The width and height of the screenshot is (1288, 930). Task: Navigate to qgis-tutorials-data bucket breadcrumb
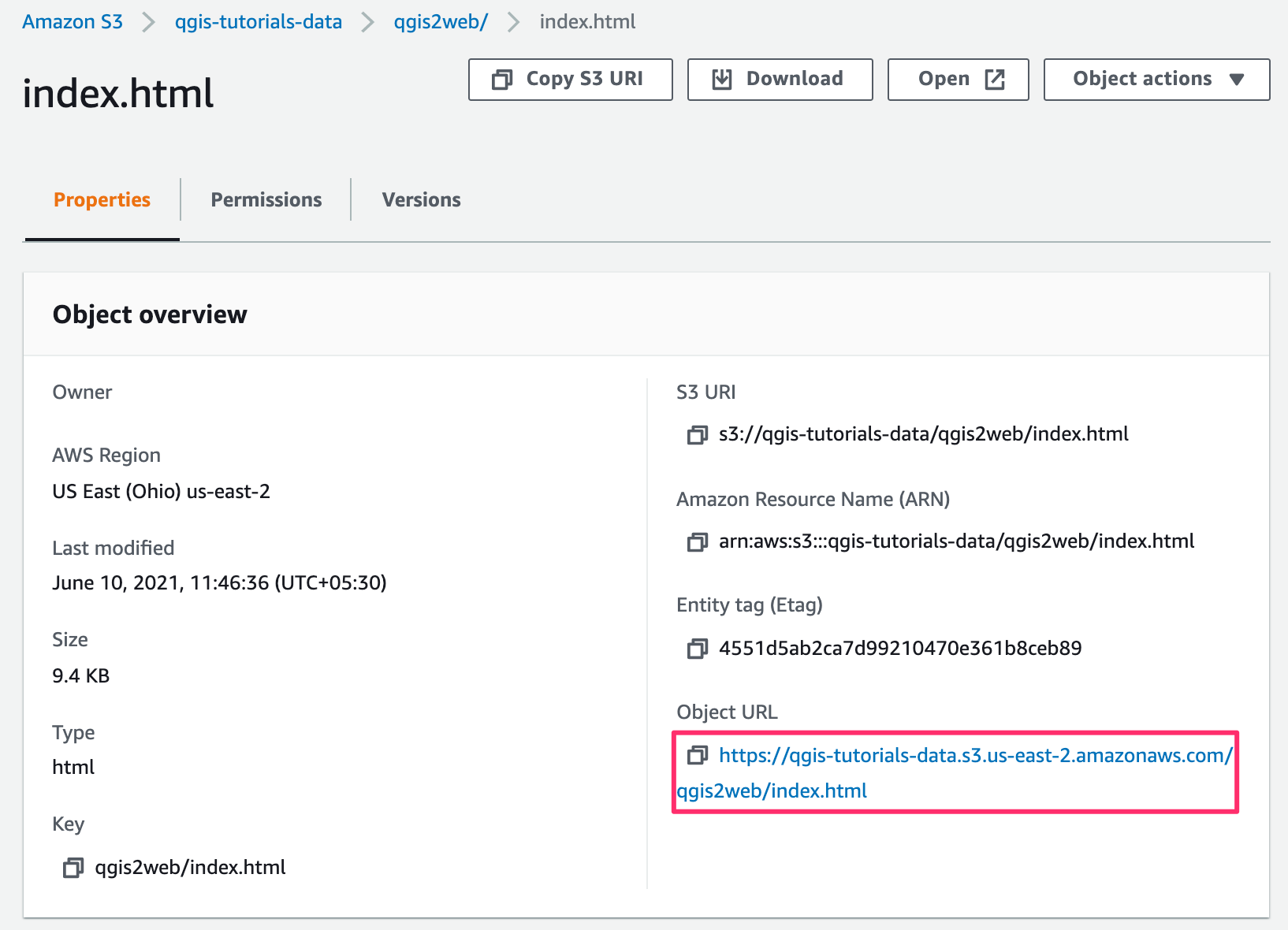[259, 22]
